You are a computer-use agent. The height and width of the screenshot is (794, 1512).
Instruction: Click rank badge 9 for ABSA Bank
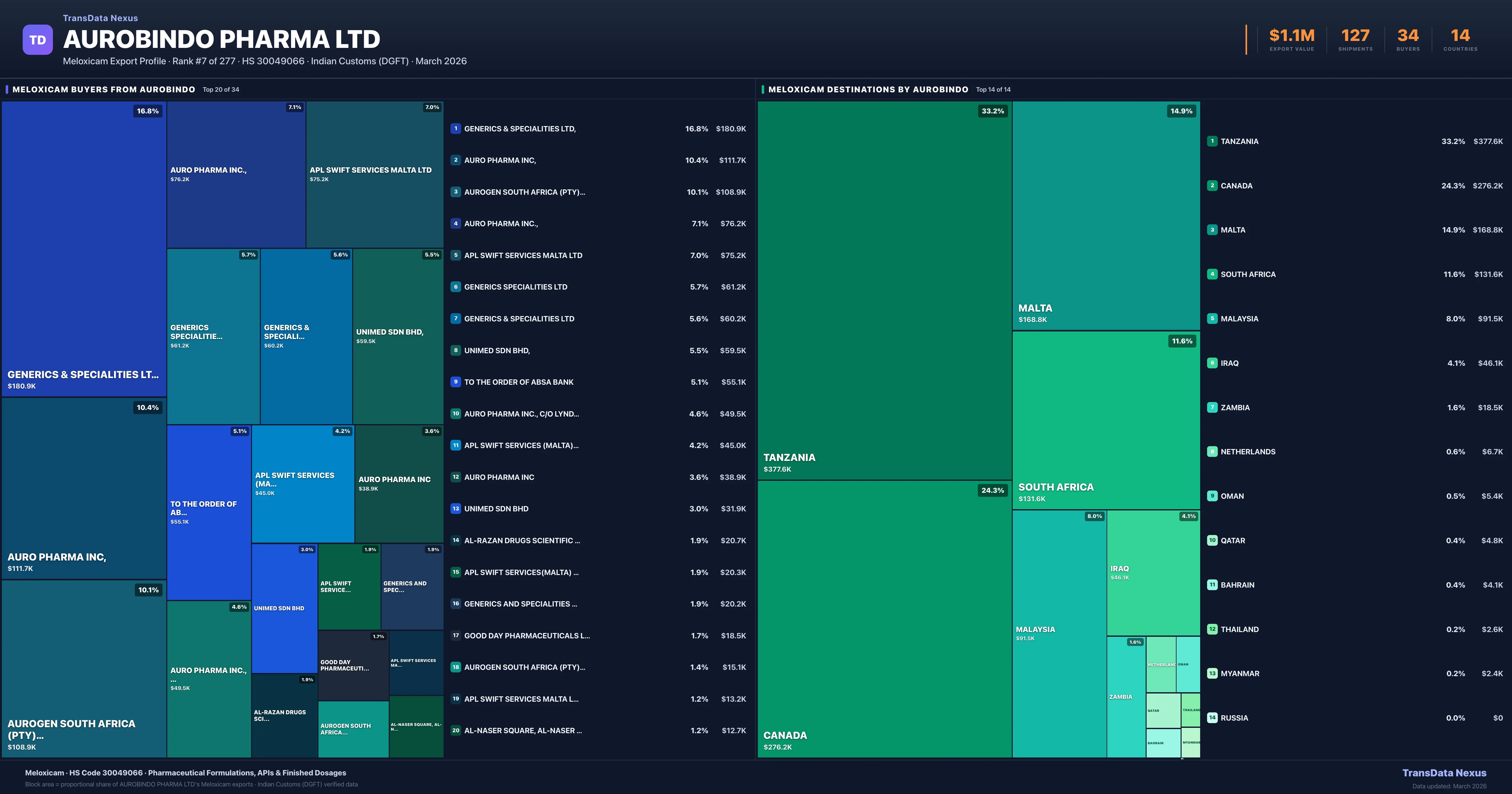pos(455,382)
